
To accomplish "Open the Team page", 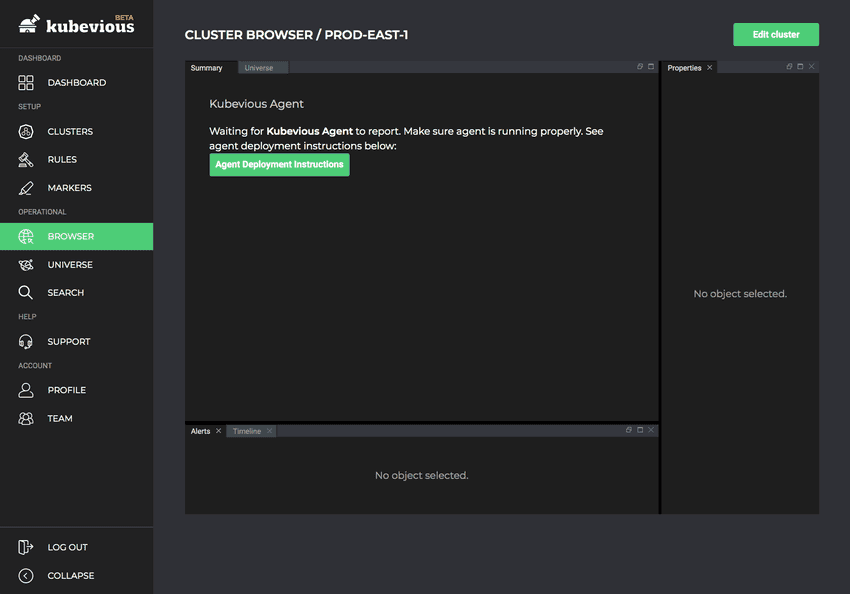I will click(x=60, y=419).
